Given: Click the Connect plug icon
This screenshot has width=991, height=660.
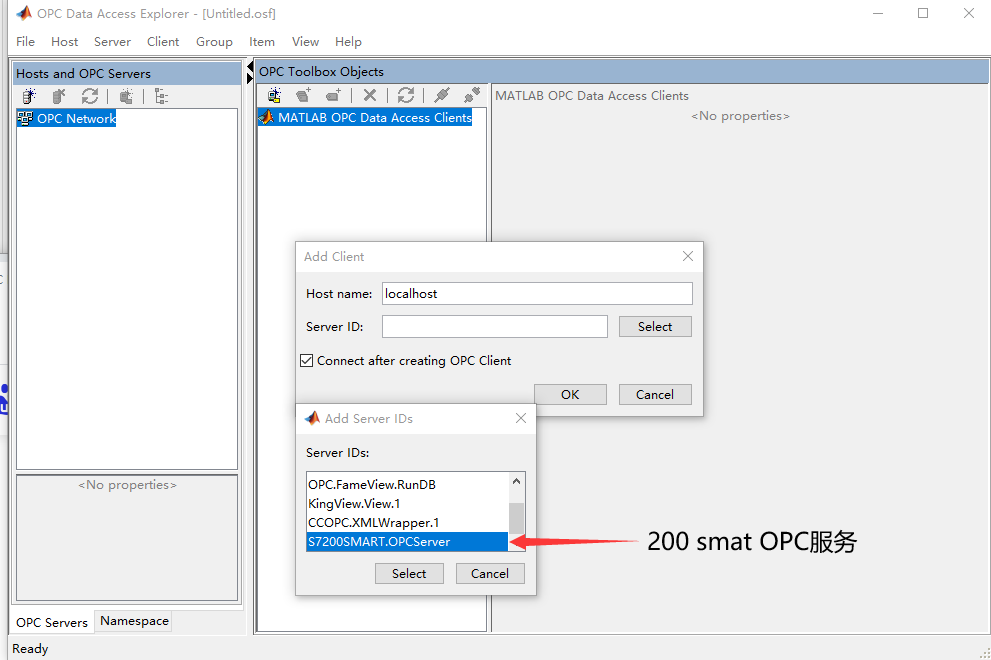Looking at the screenshot, I should click(x=443, y=95).
